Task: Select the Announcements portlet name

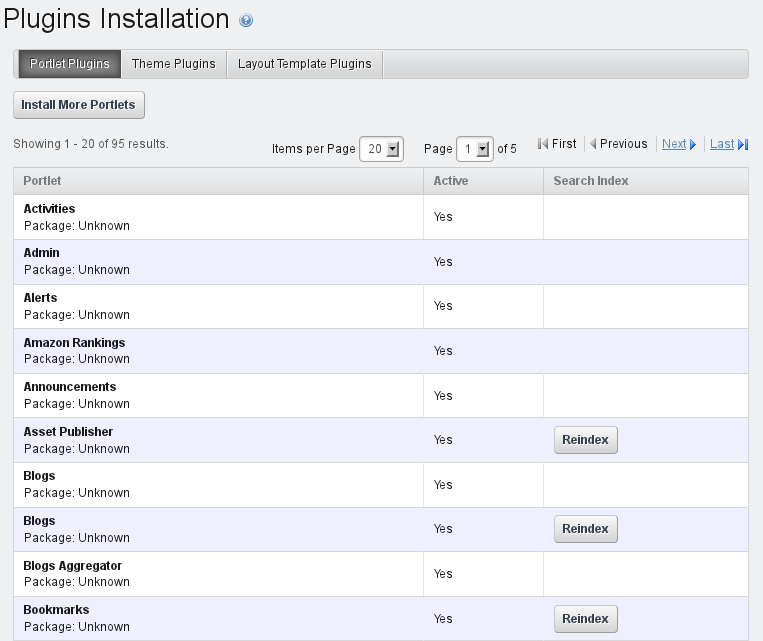Action: (70, 387)
